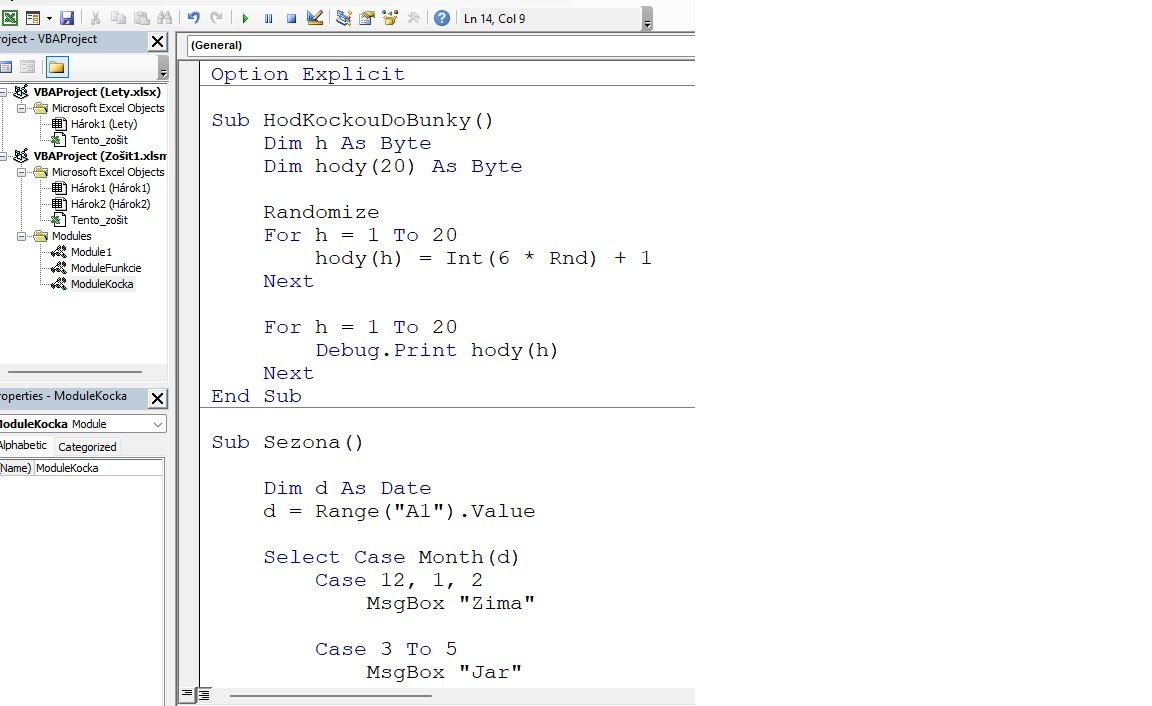Open Project Explorer toolbar icon

pos(344,18)
